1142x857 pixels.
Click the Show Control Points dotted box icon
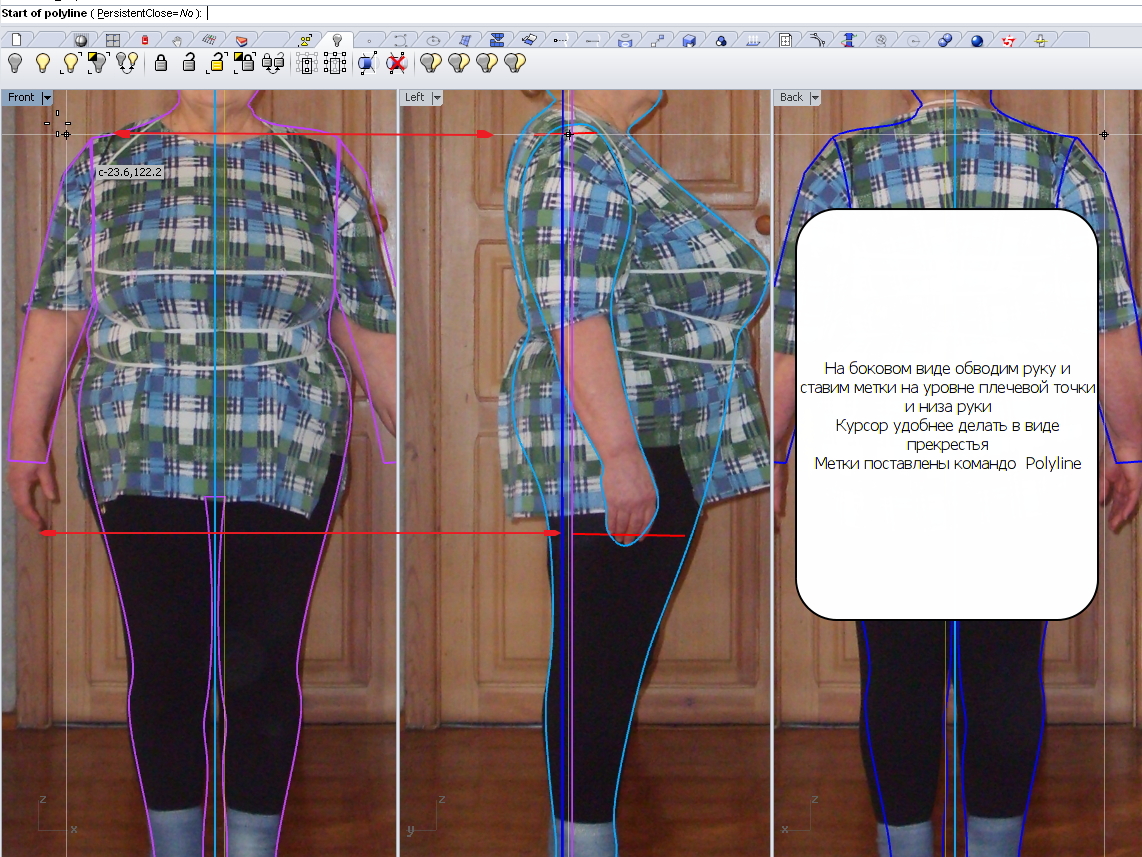335,64
